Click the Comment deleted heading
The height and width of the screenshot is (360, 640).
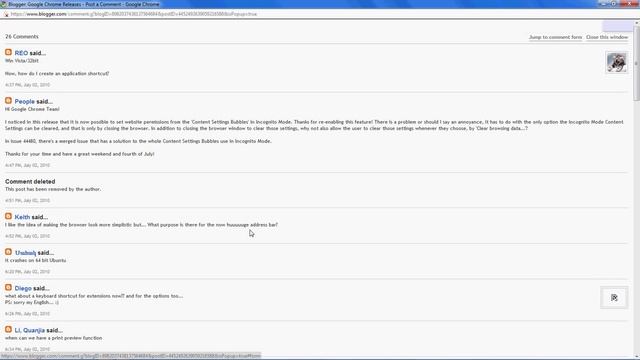pyautogui.click(x=30, y=182)
